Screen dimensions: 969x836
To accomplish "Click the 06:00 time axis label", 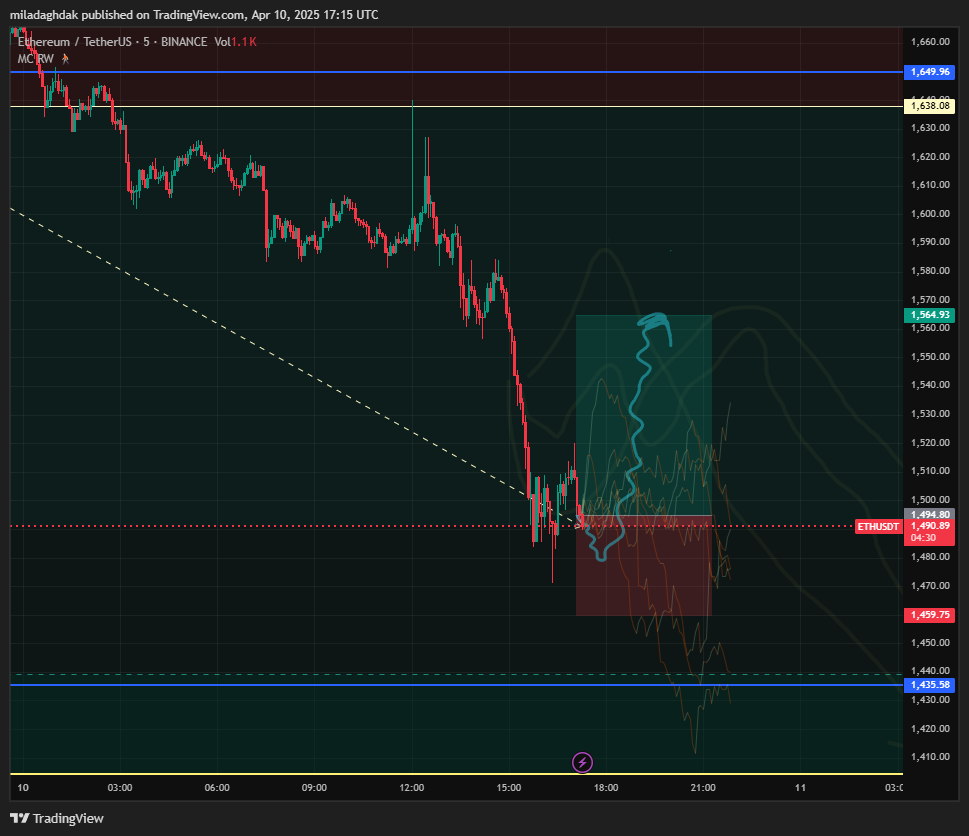I will [x=217, y=787].
